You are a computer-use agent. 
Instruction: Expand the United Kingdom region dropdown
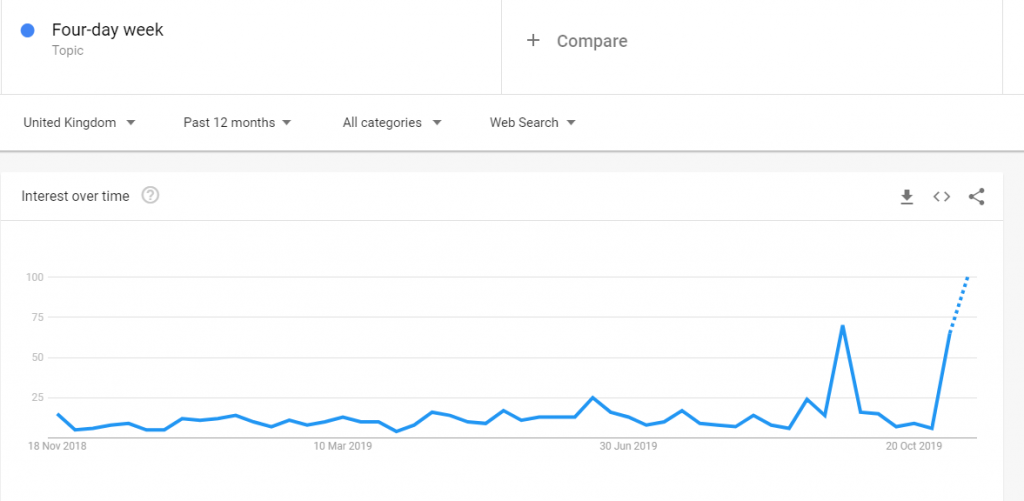(79, 123)
